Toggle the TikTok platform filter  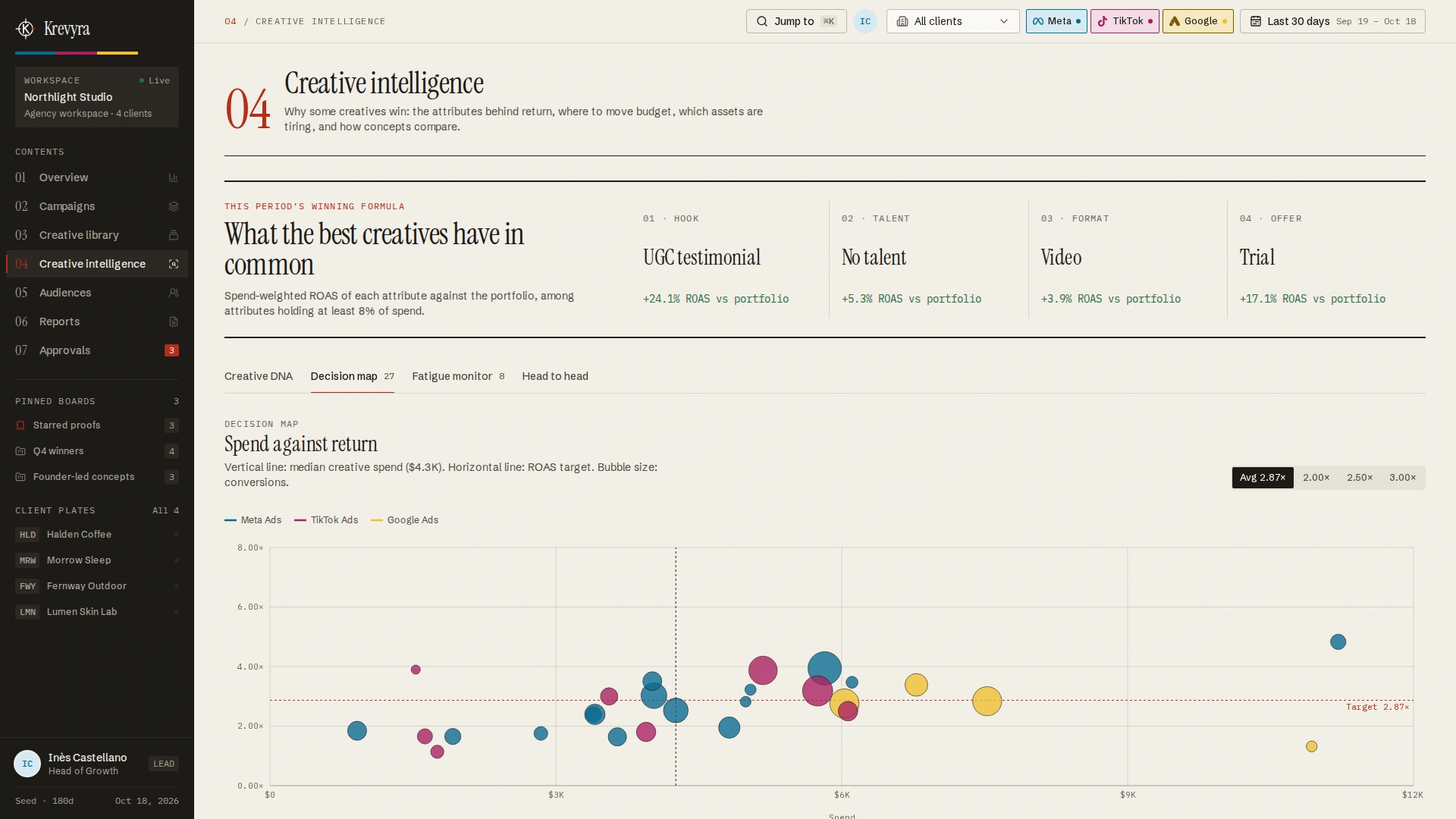(x=1125, y=21)
